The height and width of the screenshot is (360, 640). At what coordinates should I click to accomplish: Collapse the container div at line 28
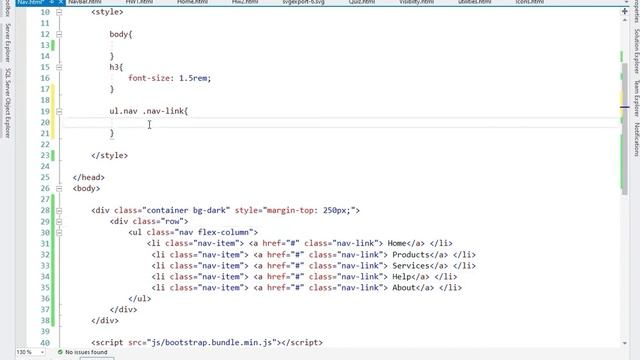[59, 211]
